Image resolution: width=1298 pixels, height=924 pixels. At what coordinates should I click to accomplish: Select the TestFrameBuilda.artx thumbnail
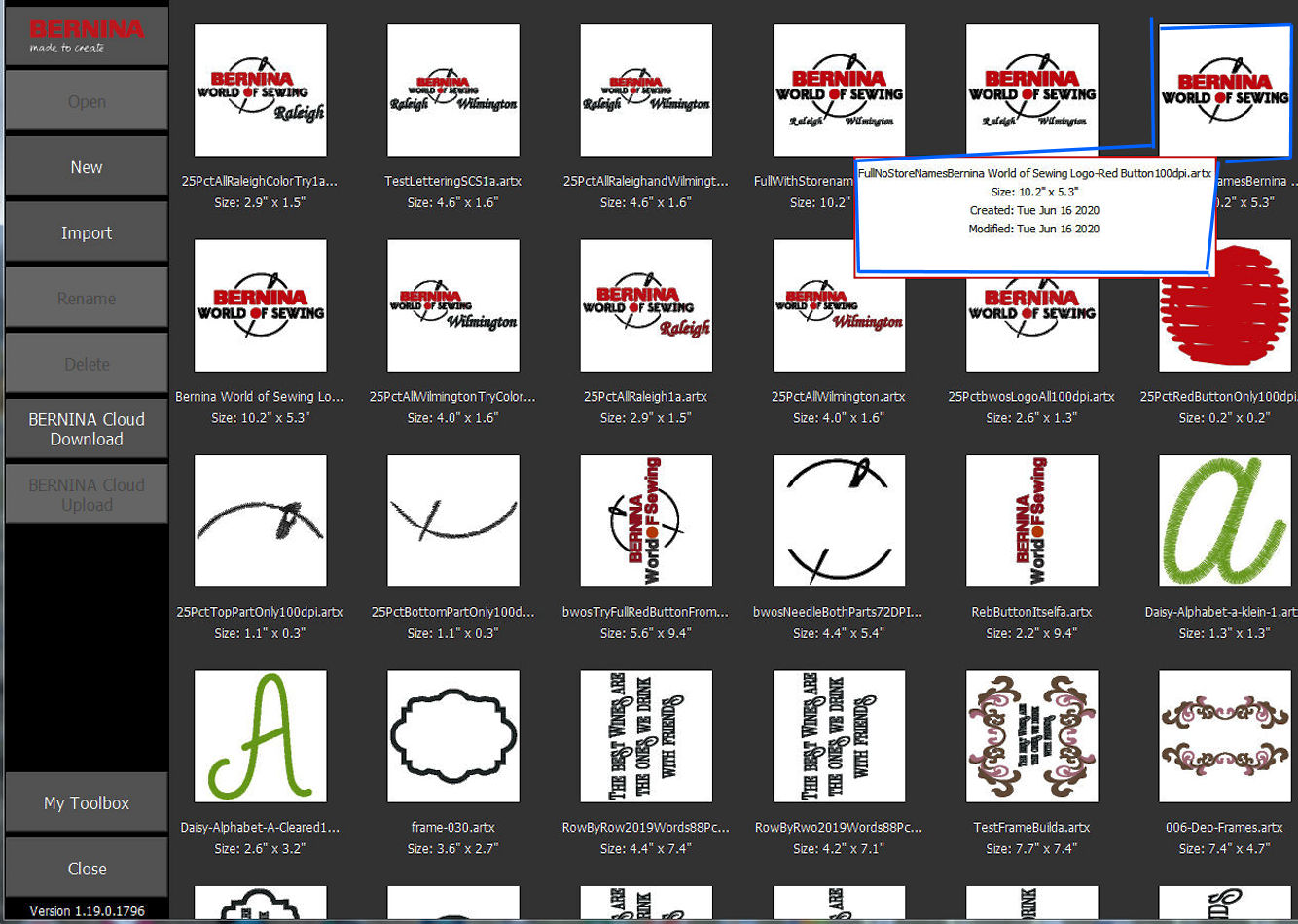1031,736
